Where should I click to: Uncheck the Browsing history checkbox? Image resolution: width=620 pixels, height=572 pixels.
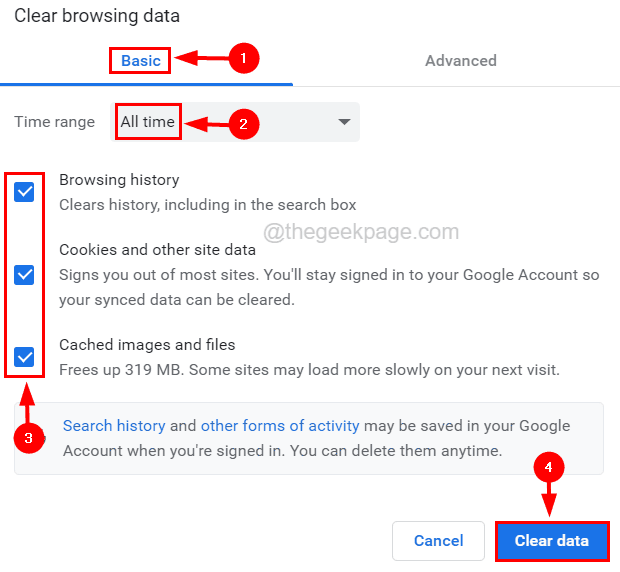point(25,191)
